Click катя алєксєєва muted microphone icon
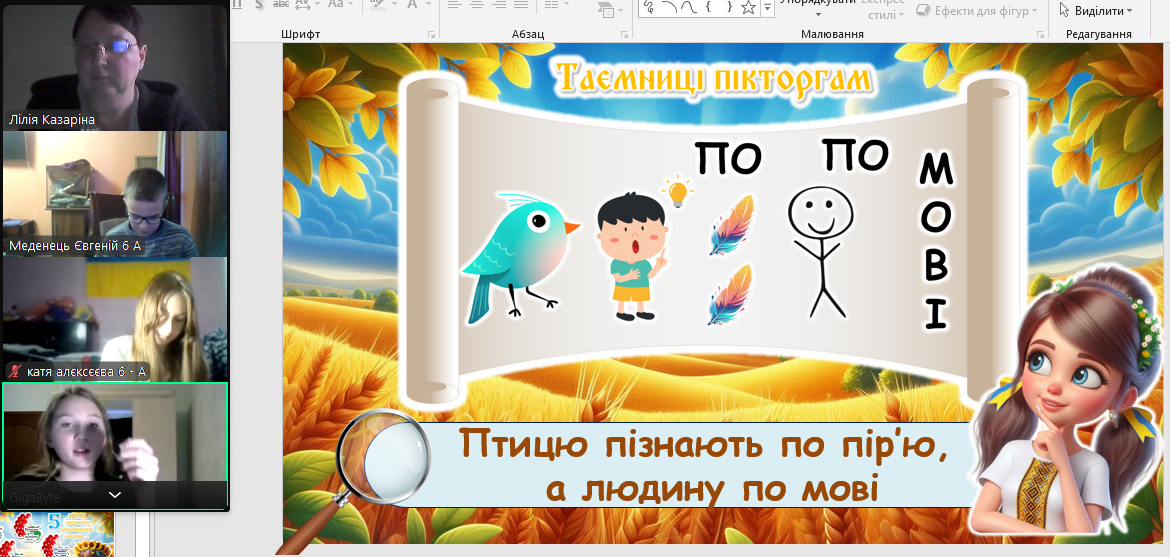Screen dimensions: 1170x557 [14, 371]
